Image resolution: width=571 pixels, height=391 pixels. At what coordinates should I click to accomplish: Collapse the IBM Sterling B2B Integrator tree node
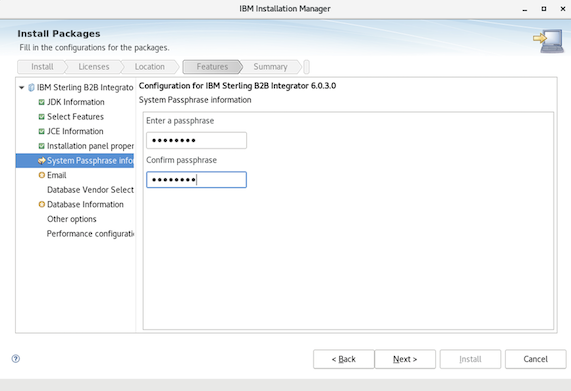[21, 87]
